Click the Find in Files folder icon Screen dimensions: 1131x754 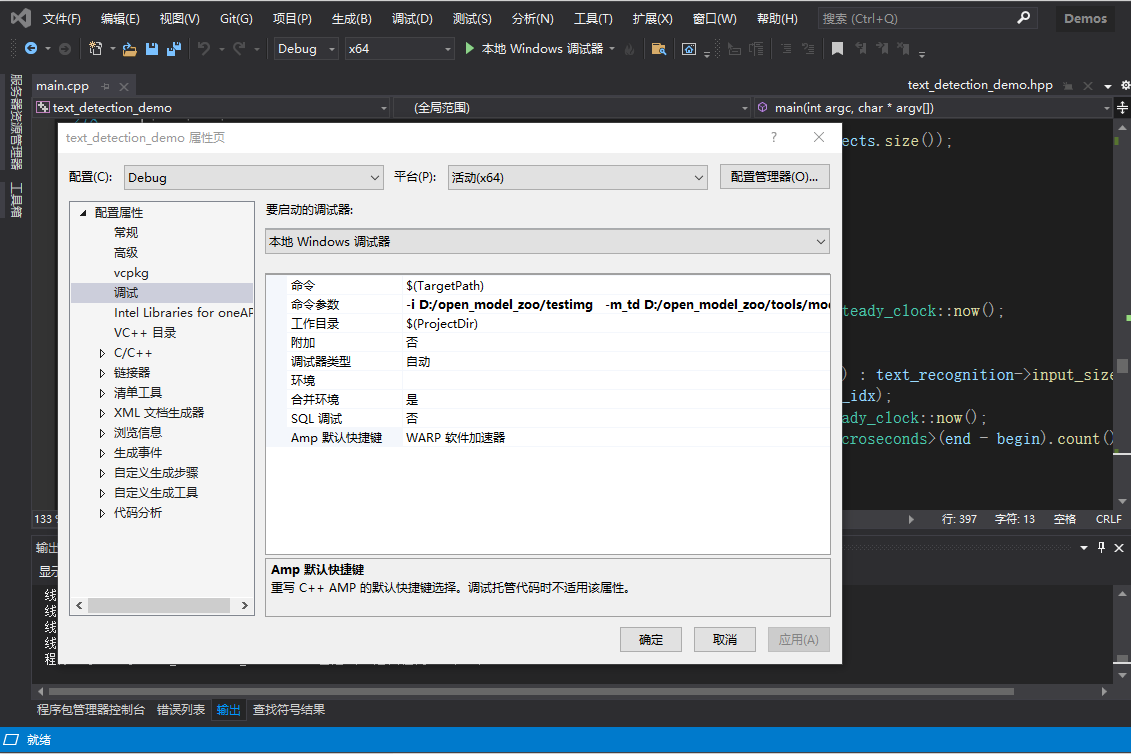point(658,48)
